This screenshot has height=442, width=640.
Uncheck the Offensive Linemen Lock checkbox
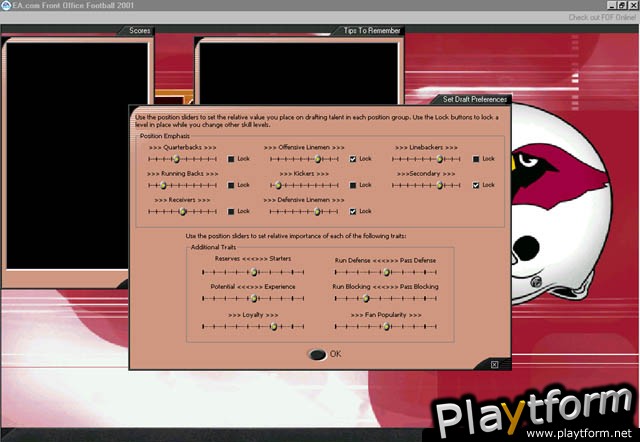[353, 159]
